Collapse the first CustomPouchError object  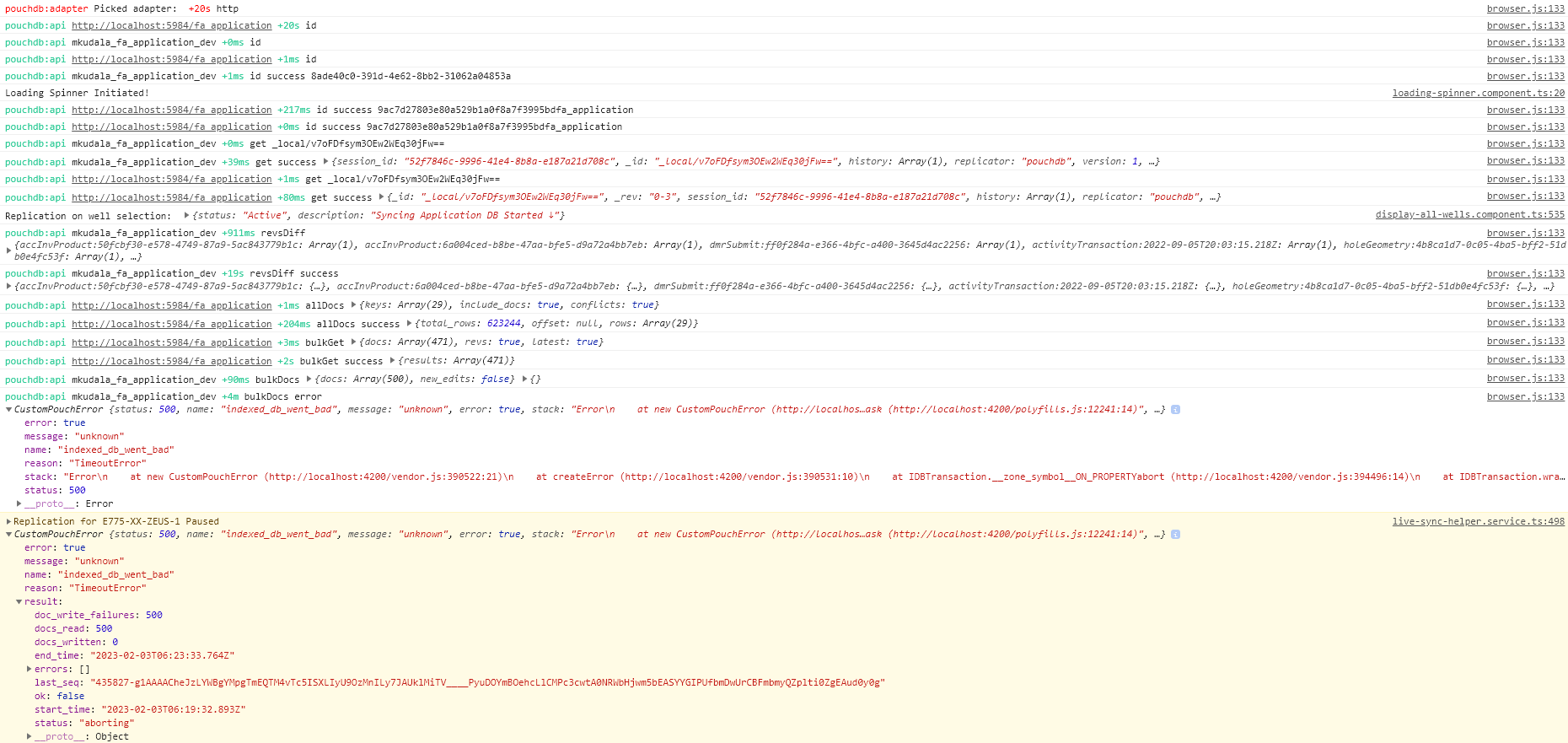8,410
